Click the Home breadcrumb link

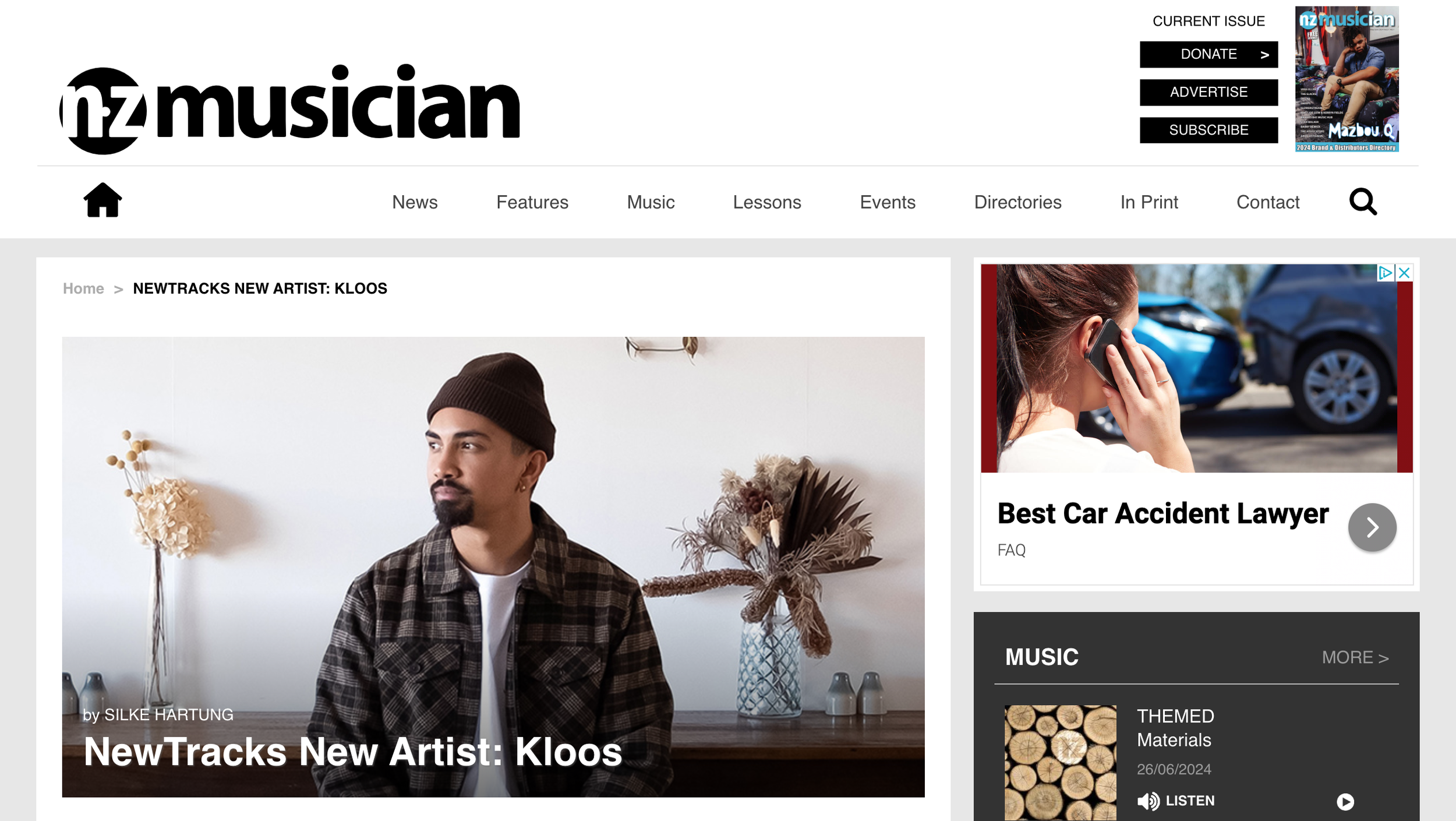coord(83,288)
